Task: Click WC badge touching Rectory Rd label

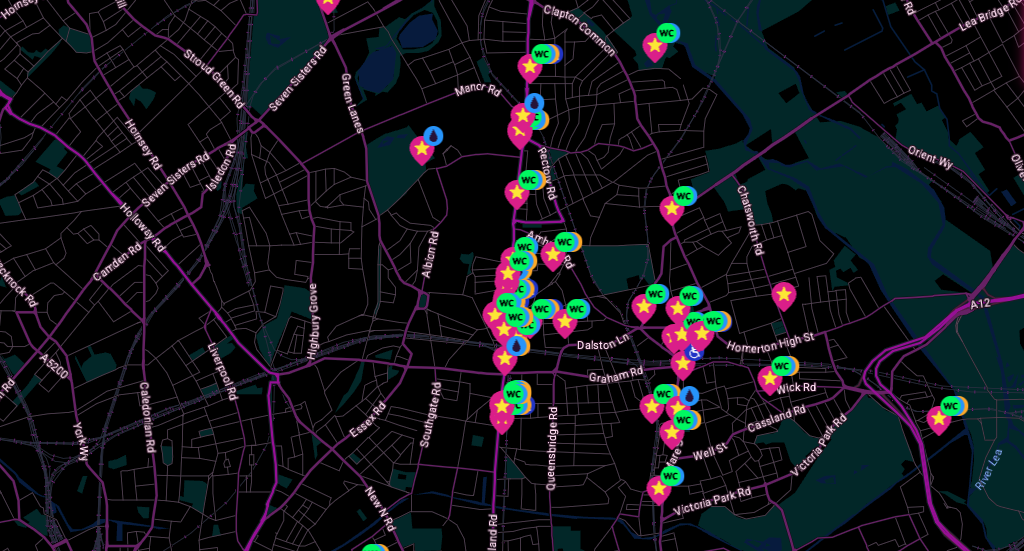Action: tap(529, 180)
